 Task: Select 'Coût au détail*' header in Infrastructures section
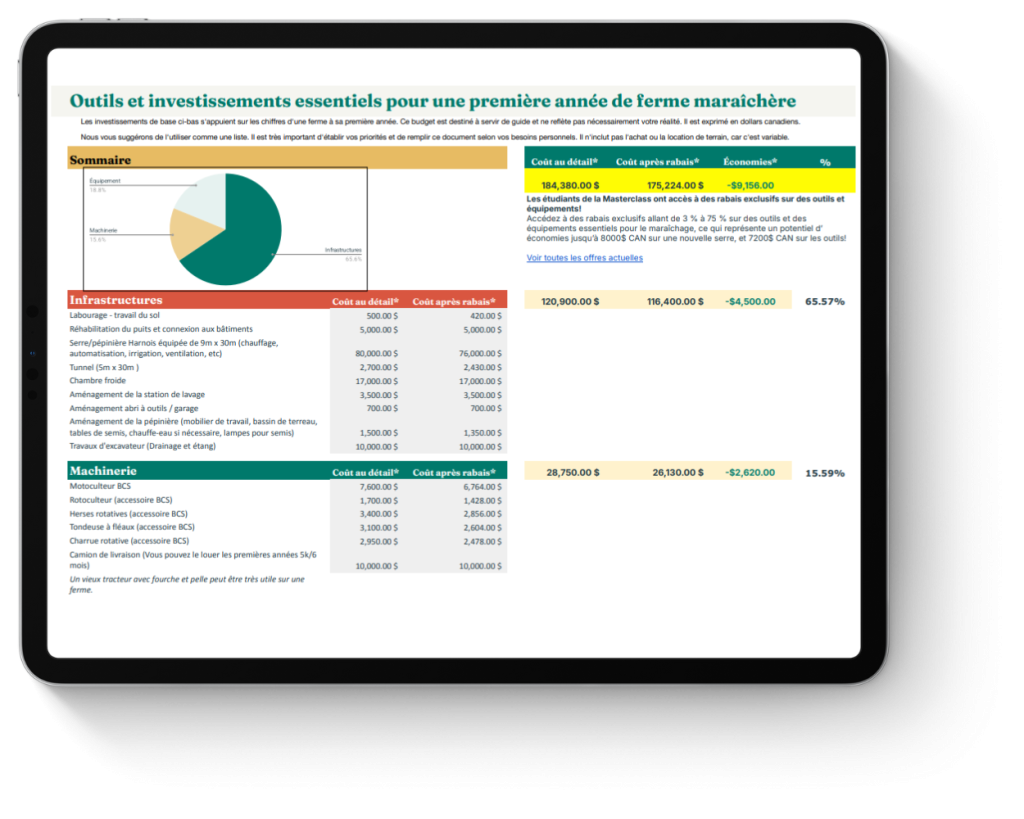[x=365, y=302]
